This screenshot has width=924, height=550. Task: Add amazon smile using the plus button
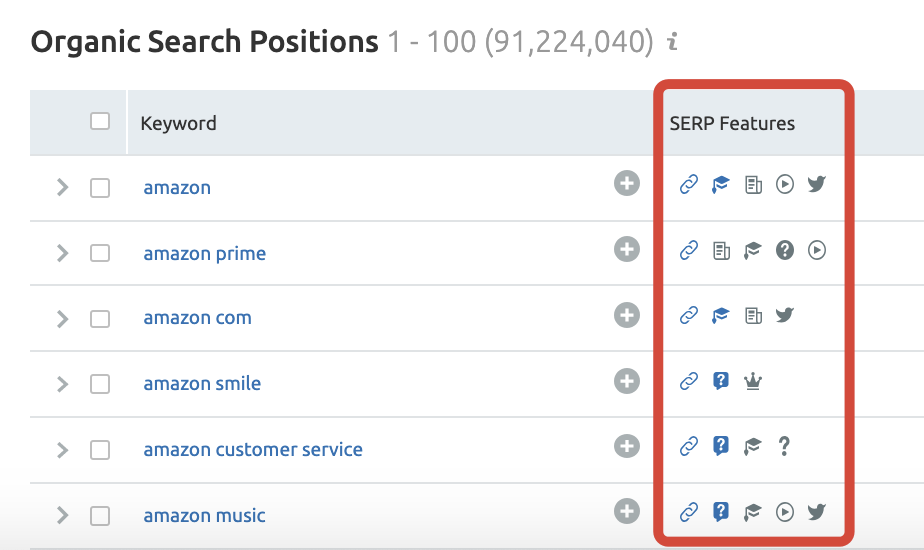(x=626, y=381)
